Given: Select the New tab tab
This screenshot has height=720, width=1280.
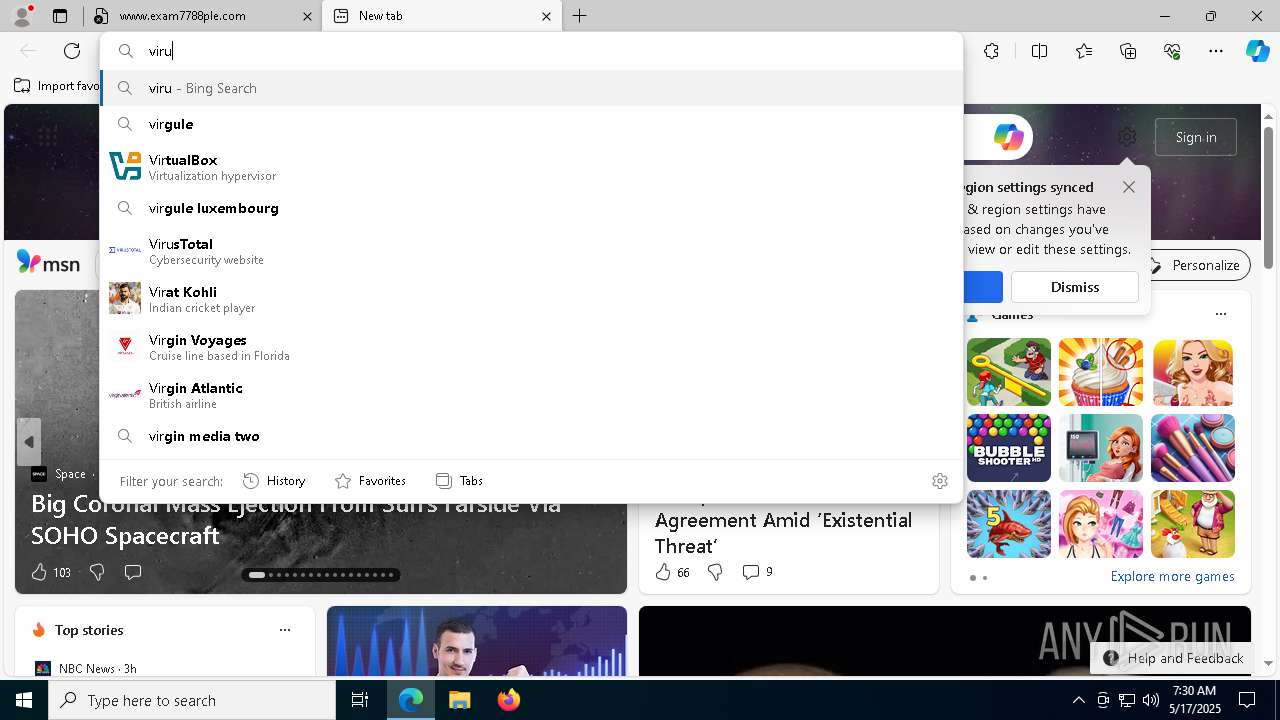Looking at the screenshot, I should 440,16.
